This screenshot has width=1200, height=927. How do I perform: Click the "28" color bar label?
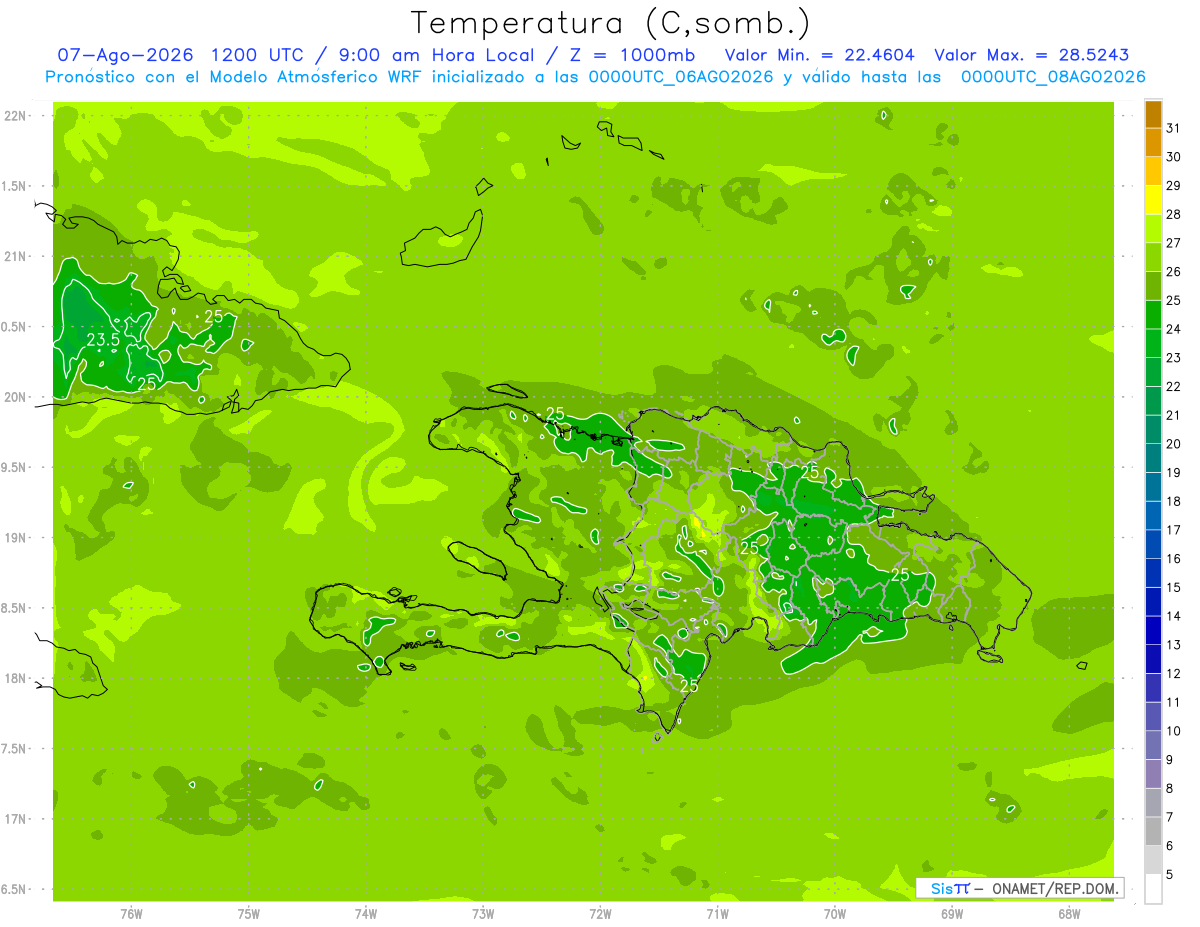[1174, 214]
